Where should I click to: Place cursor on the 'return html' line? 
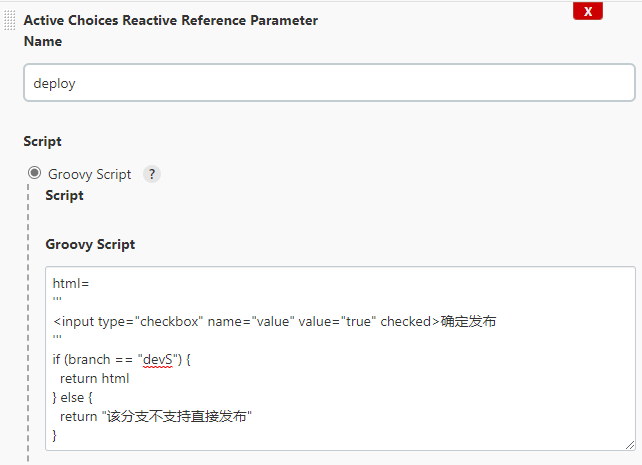95,379
